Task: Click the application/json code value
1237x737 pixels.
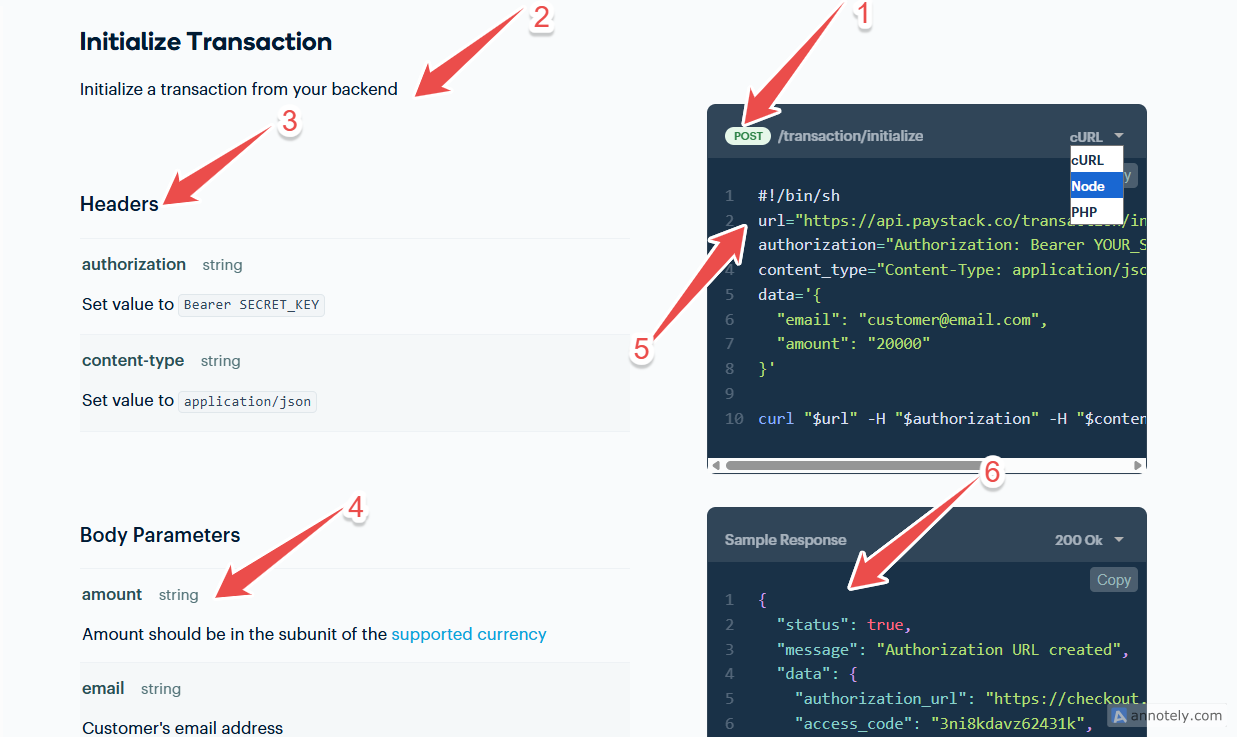Action: pyautogui.click(x=248, y=401)
